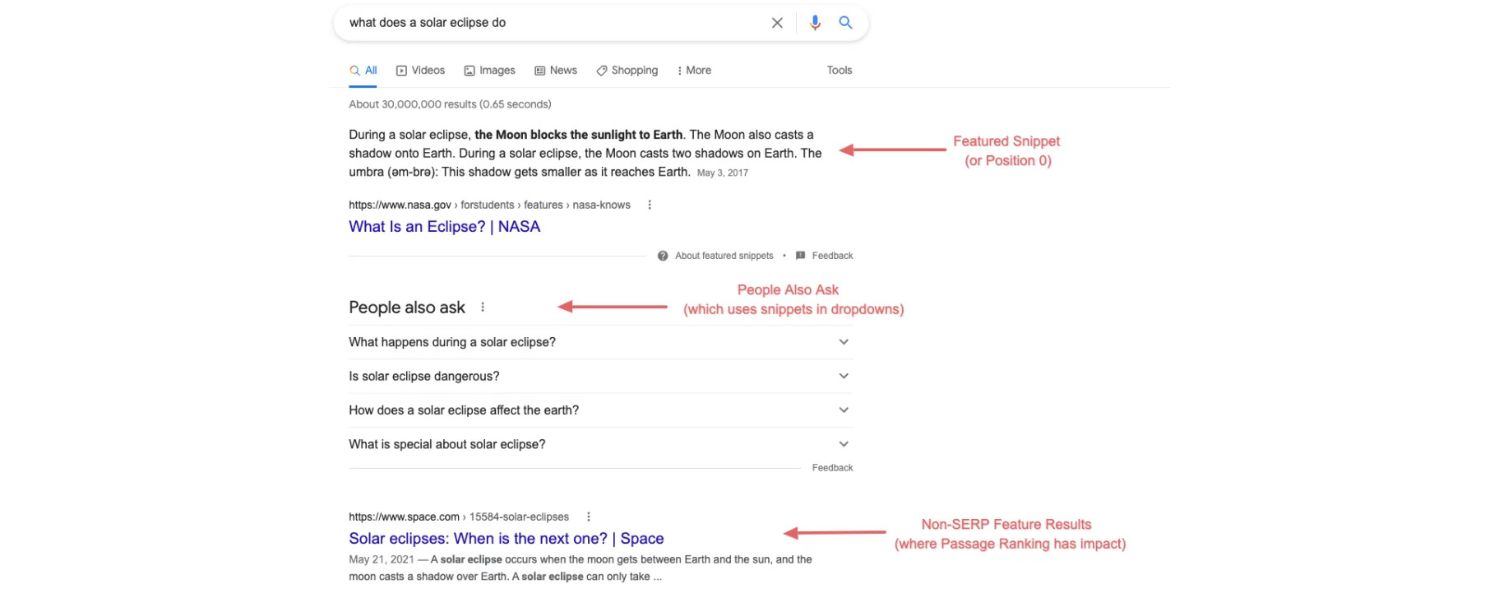This screenshot has width=1500, height=600.
Task: Select the Images search filter icon
Action: pos(468,70)
